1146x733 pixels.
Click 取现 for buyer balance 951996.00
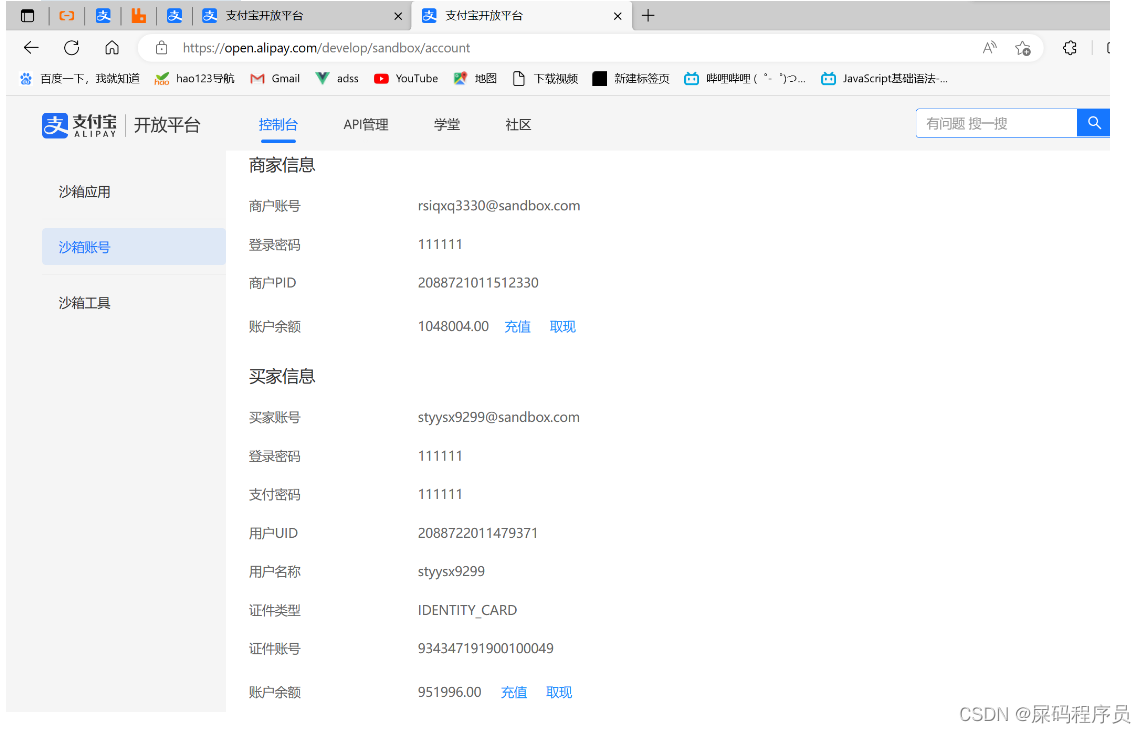(559, 692)
